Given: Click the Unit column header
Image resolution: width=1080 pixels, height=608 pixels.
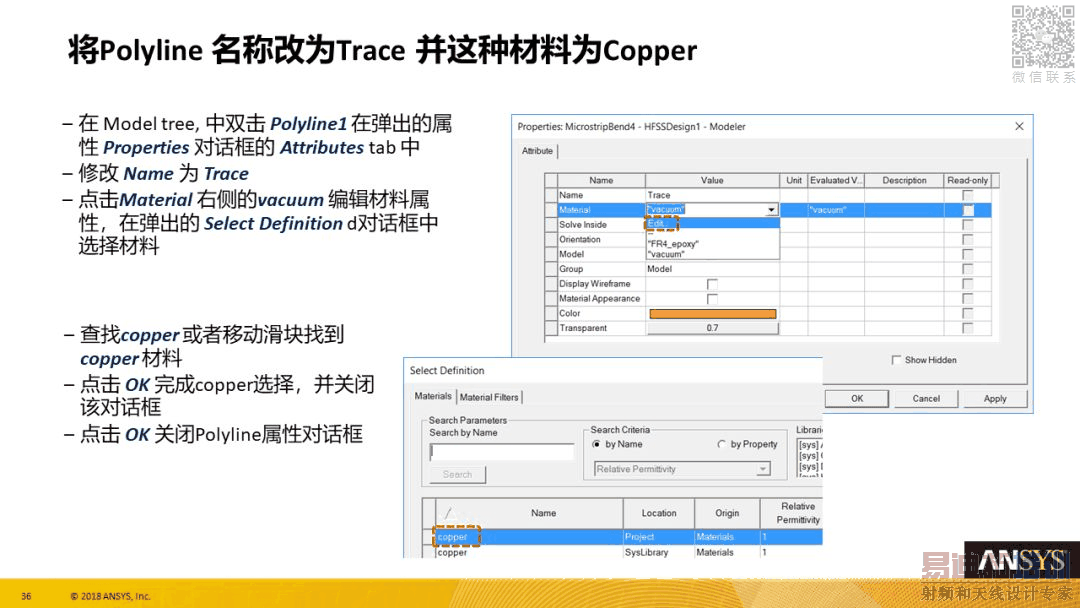Looking at the screenshot, I should point(793,180).
